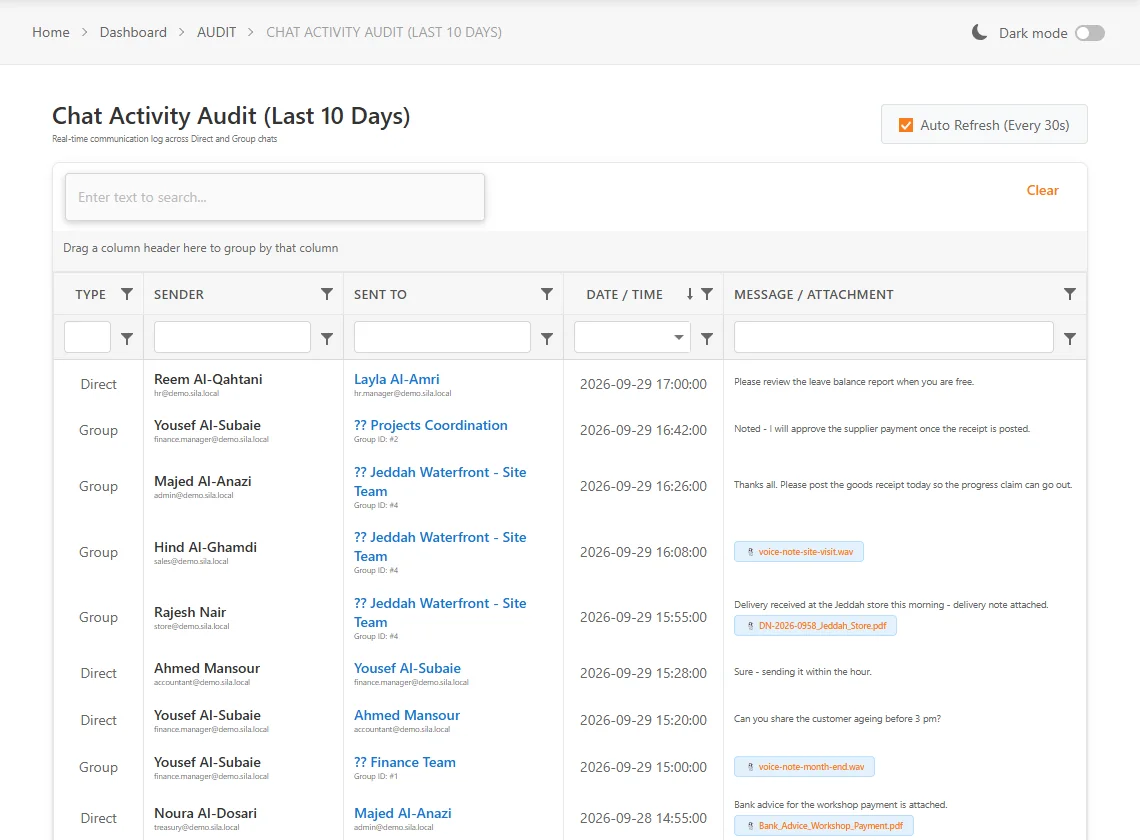Click message 'Sure - sending it within the hour.'
1140x840 pixels.
tap(803, 671)
